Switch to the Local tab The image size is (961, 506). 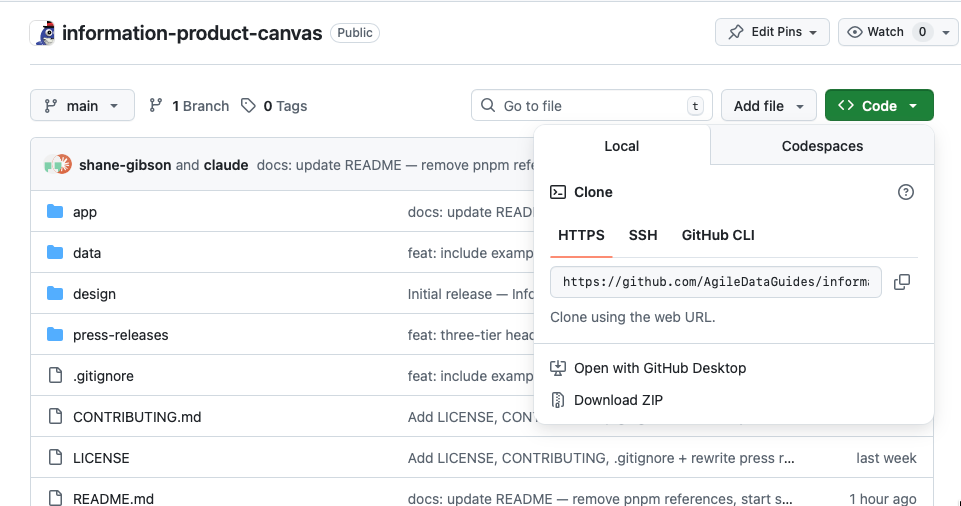pos(621,146)
